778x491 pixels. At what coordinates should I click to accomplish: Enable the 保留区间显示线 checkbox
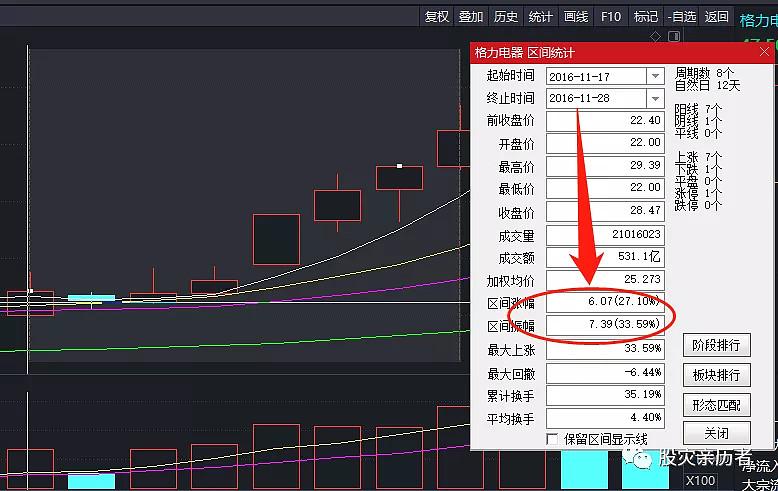pos(552,439)
